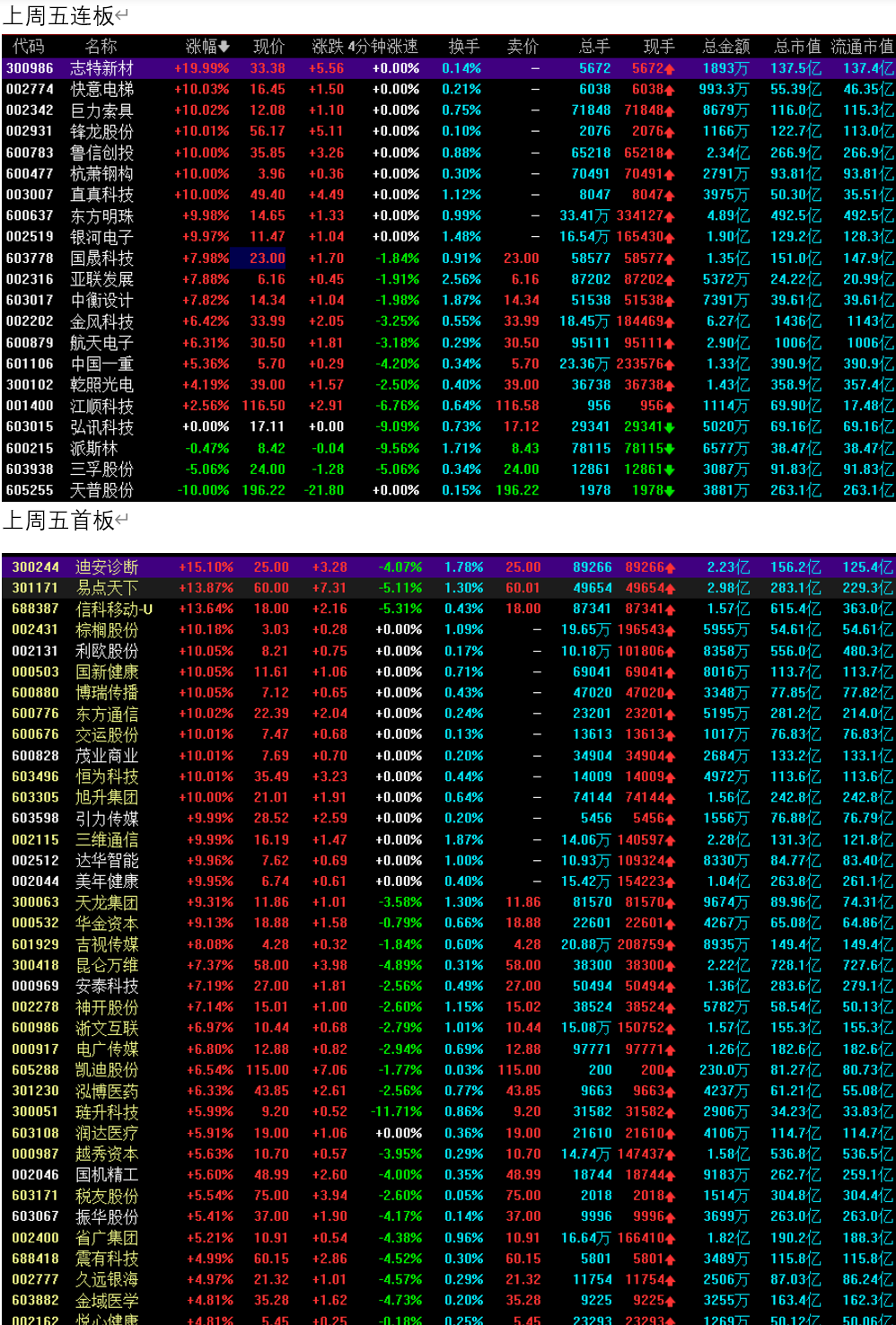Choose stock code 601106
Viewport: 896px width, 1325px height.
30,364
